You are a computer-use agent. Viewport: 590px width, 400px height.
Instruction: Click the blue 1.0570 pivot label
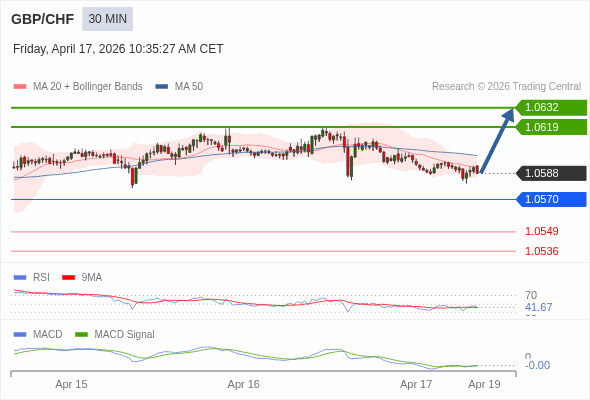click(x=551, y=199)
